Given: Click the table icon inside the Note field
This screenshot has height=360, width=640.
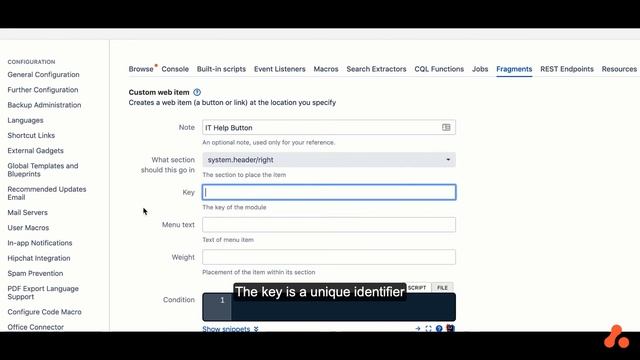Looking at the screenshot, I should (446, 127).
